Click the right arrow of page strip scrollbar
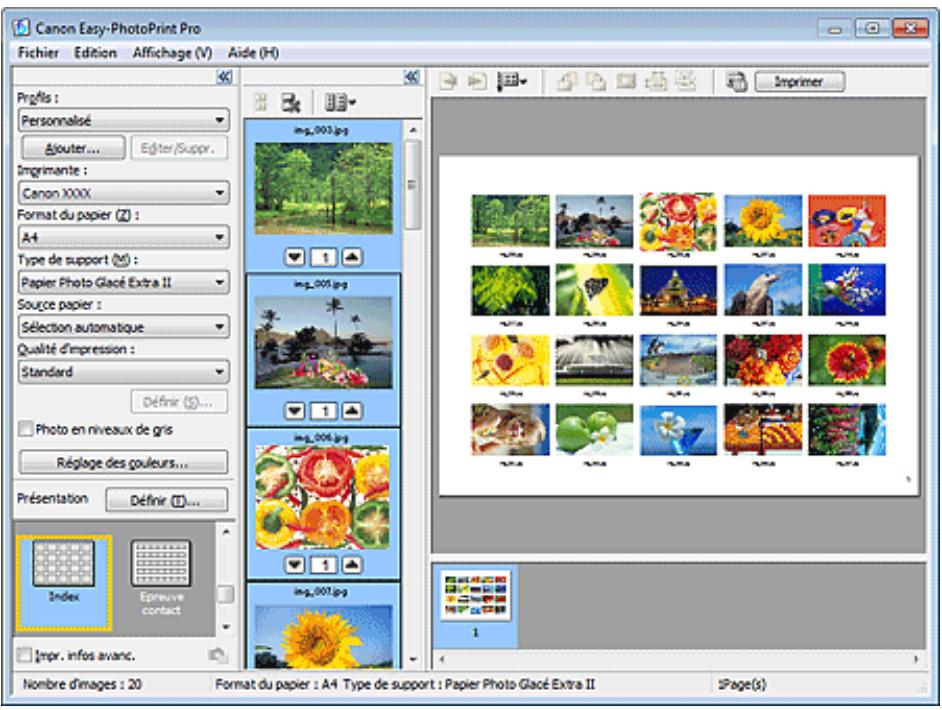Image resolution: width=942 pixels, height=710 pixels. click(916, 659)
